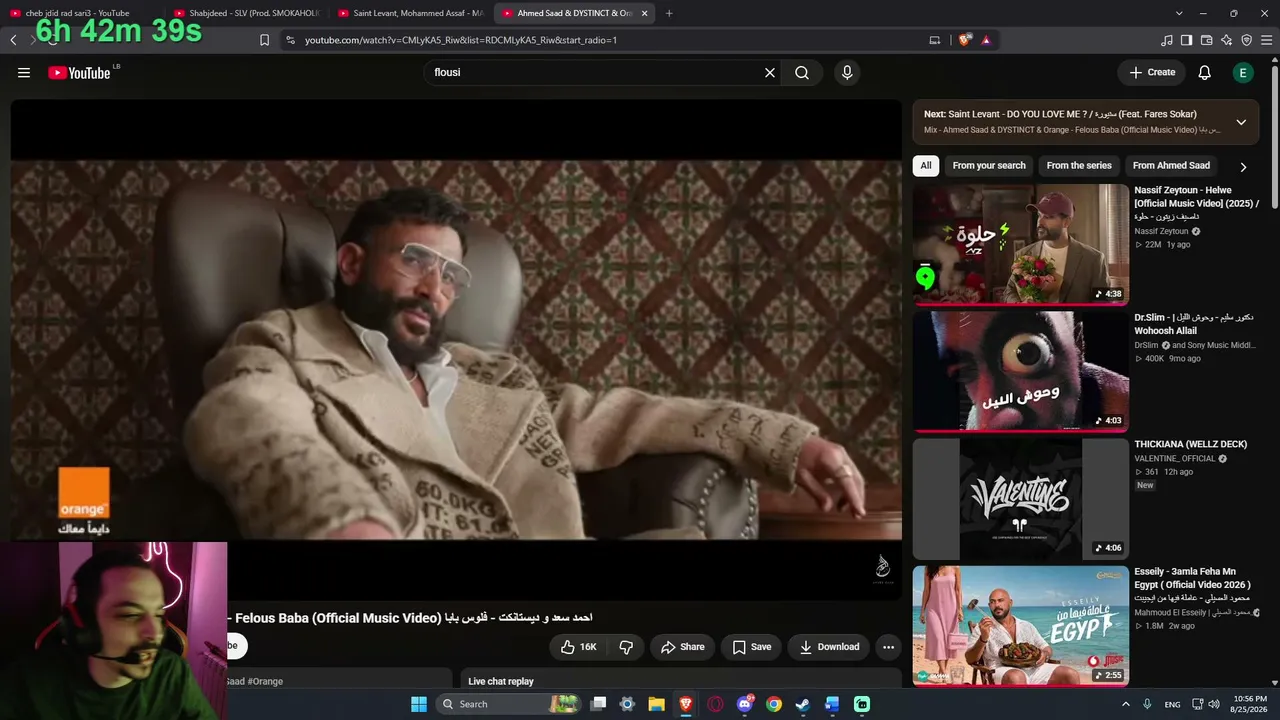Like the Felous Baba video
Screen dimensions: 1280x720
579,647
